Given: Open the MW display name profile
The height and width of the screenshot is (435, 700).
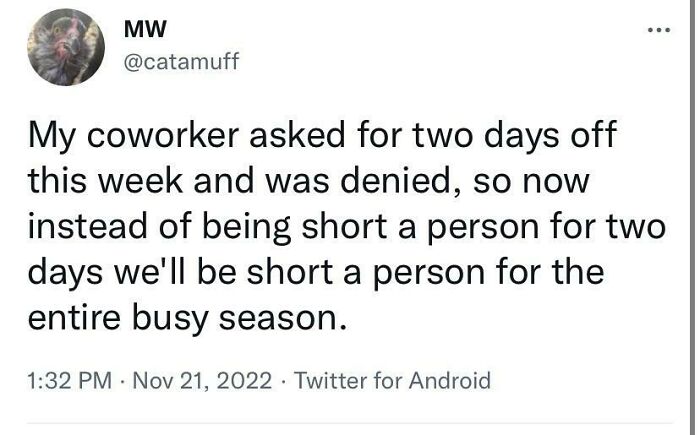Looking at the screenshot, I should (x=145, y=30).
